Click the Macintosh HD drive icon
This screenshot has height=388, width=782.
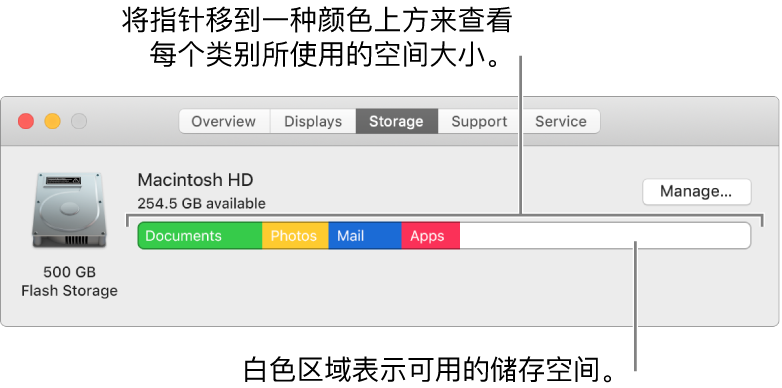pyautogui.click(x=69, y=209)
